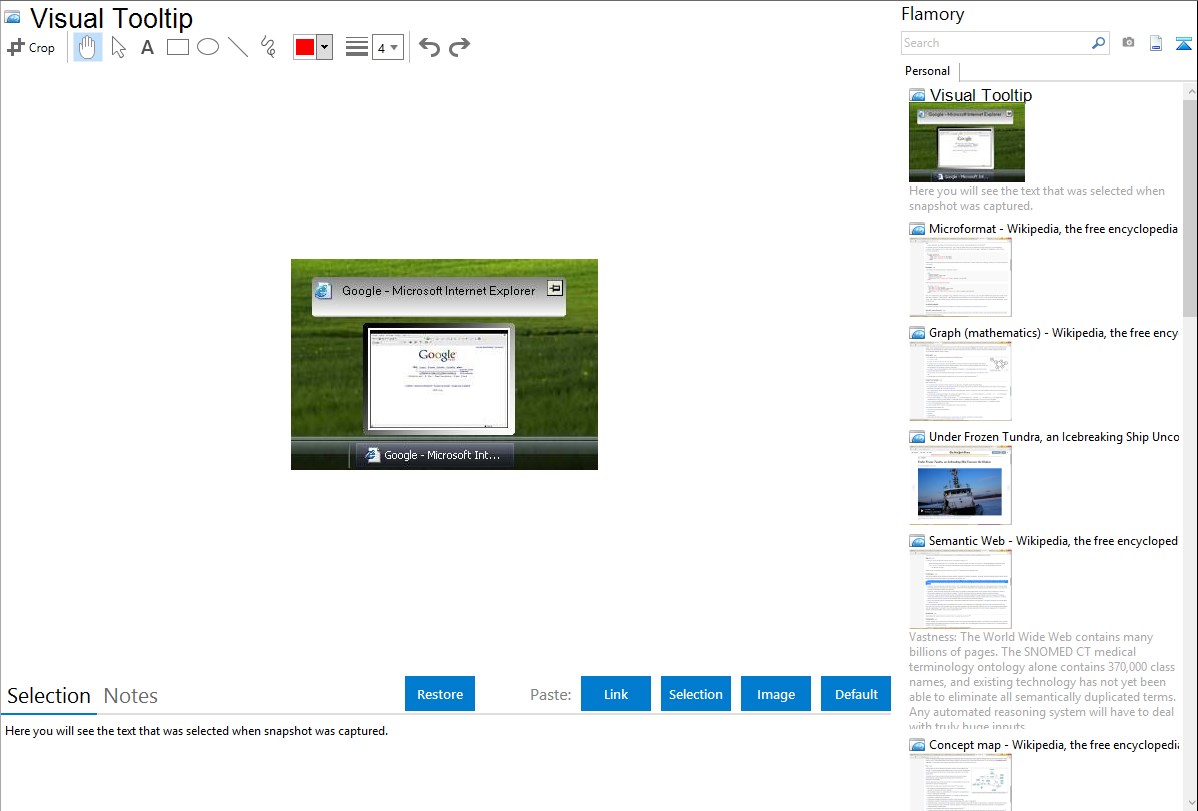The image size is (1198, 811).
Task: Click the Paste Selection button
Action: [696, 694]
